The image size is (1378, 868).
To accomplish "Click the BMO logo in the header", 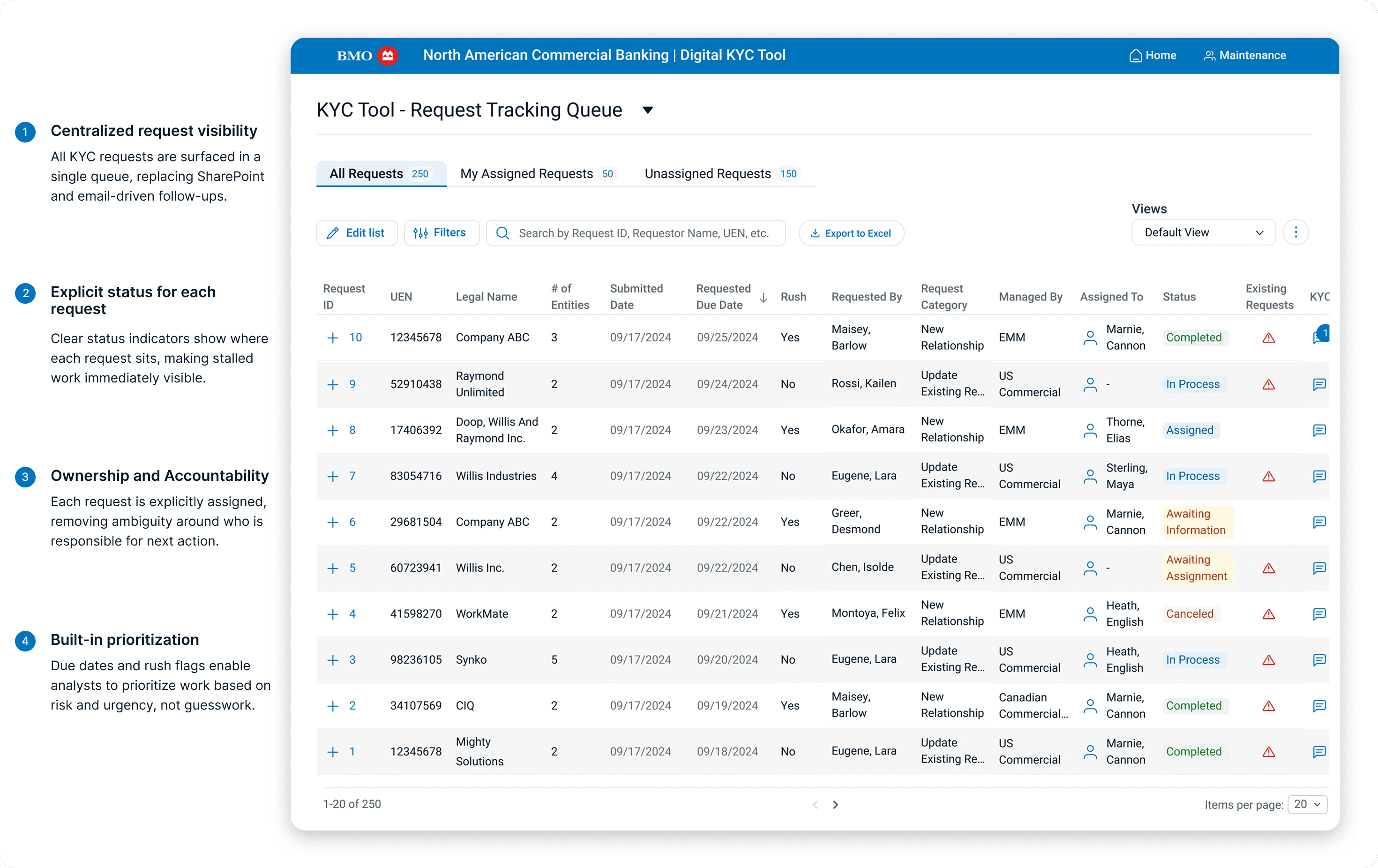I will click(366, 55).
